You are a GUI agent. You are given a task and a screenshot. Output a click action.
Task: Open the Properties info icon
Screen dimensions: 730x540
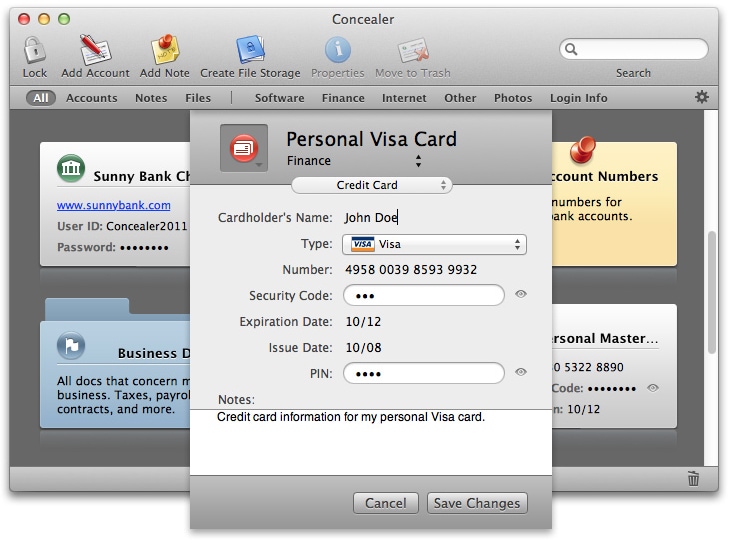[338, 50]
